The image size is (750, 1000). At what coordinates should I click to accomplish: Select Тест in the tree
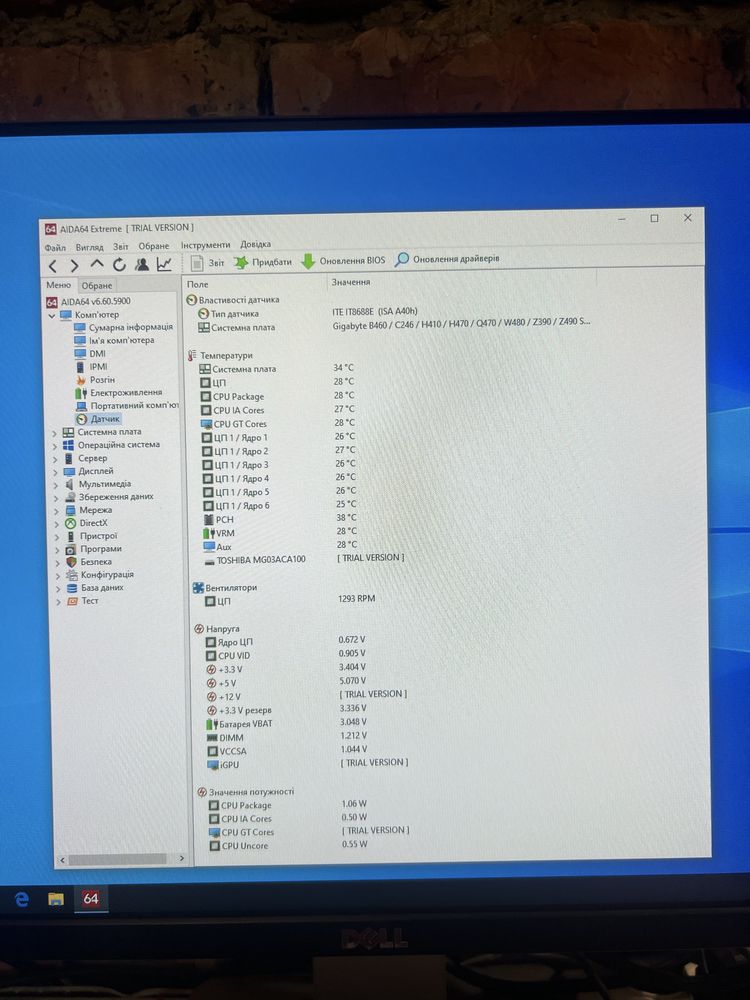pos(83,601)
